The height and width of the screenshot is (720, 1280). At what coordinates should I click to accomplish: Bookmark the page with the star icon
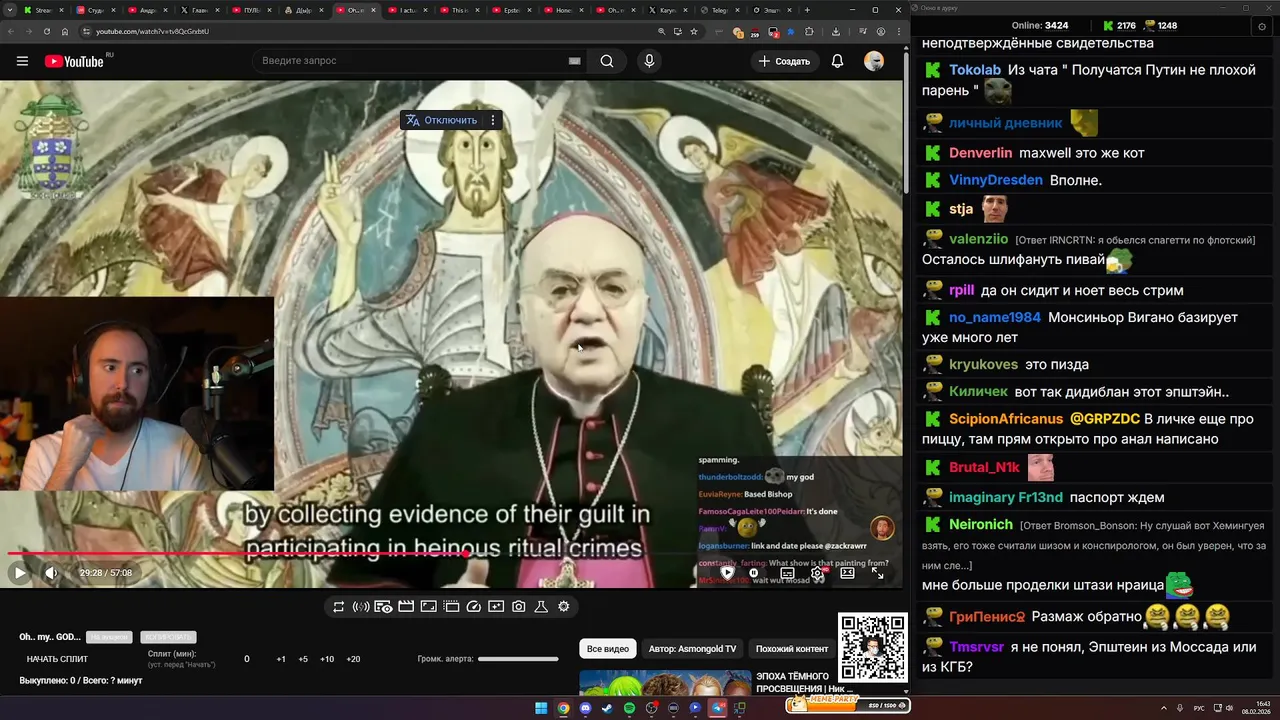point(694,31)
